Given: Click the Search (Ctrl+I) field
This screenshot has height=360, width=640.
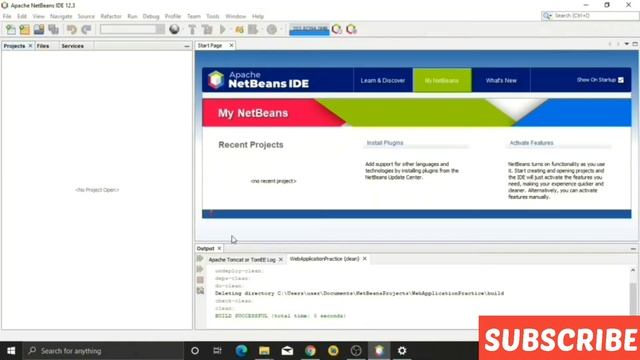Looking at the screenshot, I should (x=590, y=16).
